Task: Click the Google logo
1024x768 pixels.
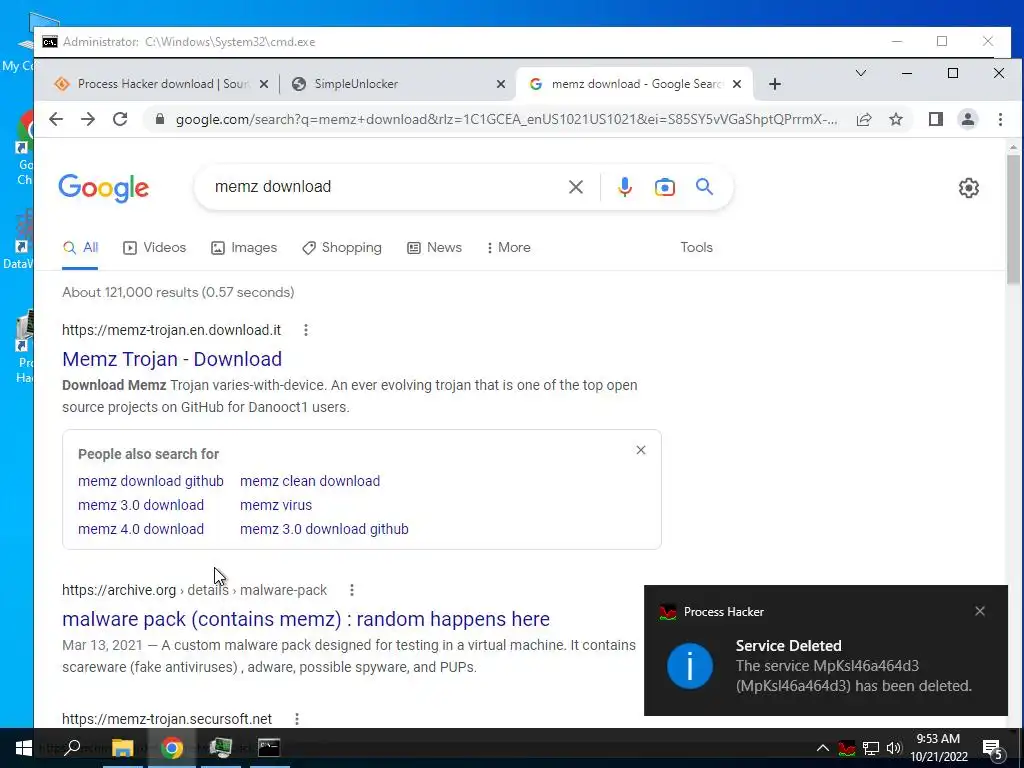Action: pos(104,188)
